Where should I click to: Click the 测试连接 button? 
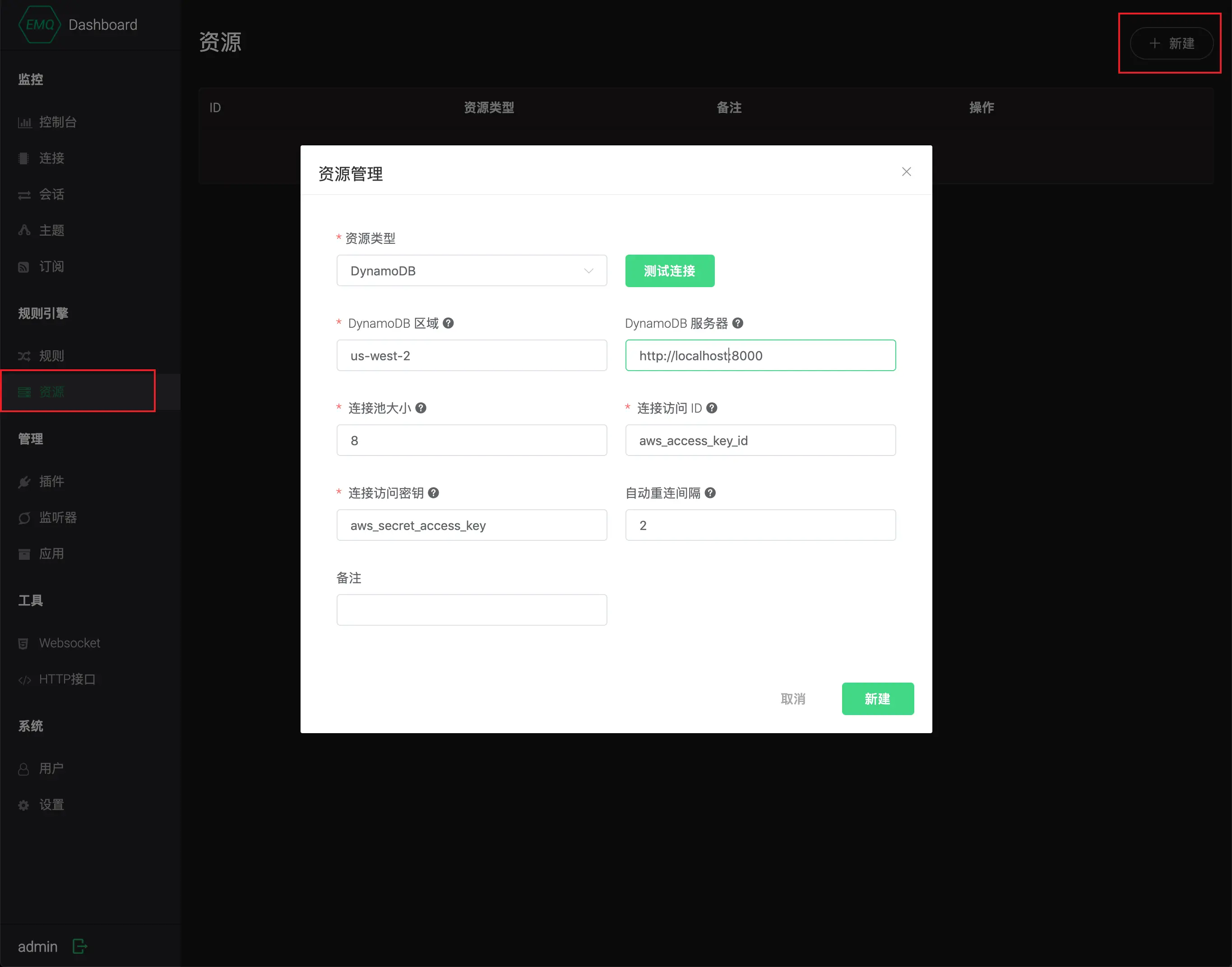(670, 270)
